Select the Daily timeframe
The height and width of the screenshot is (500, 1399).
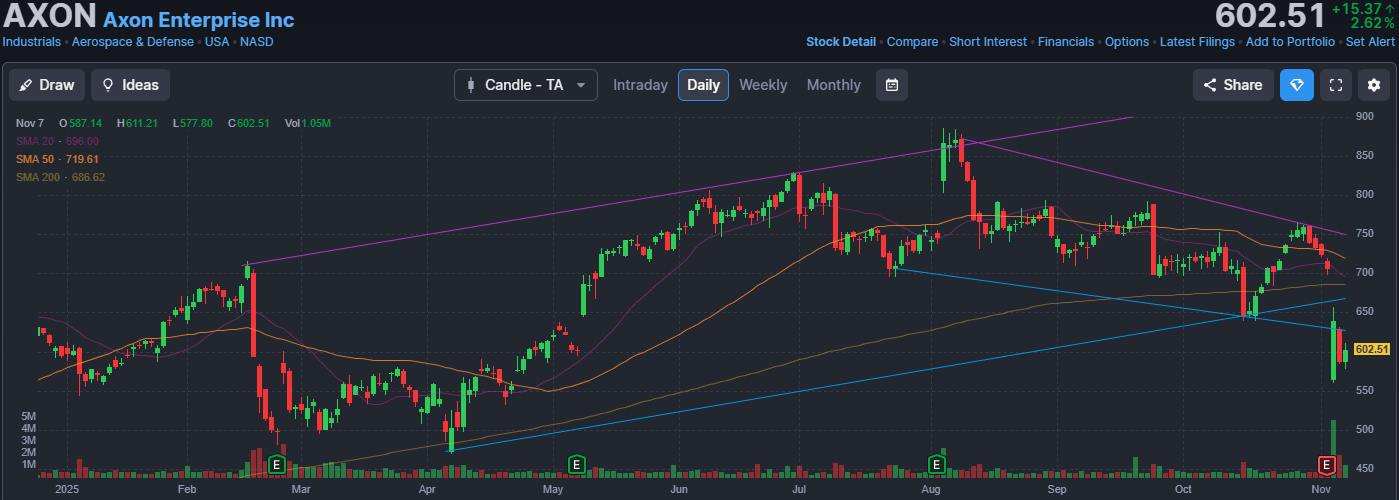[x=703, y=85]
